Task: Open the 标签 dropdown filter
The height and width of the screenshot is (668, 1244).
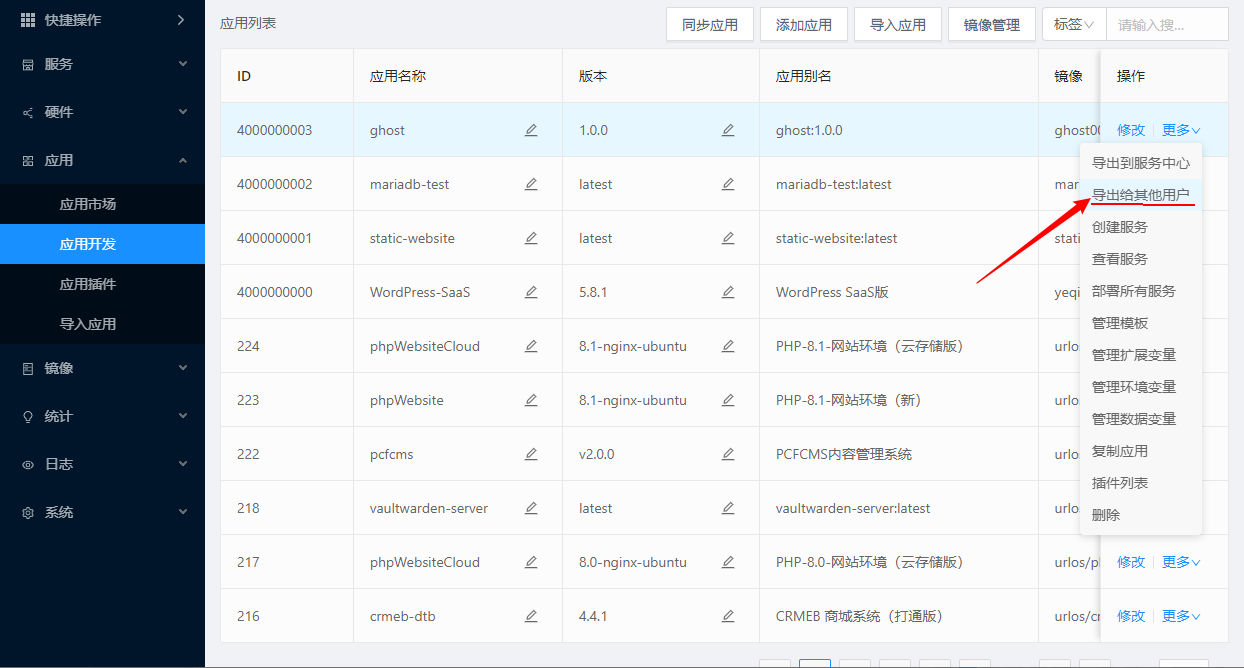Action: click(x=1073, y=24)
